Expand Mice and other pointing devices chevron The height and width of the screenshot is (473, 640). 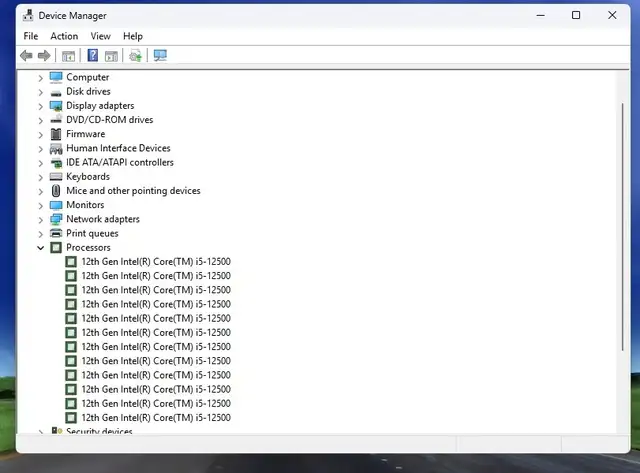point(40,191)
